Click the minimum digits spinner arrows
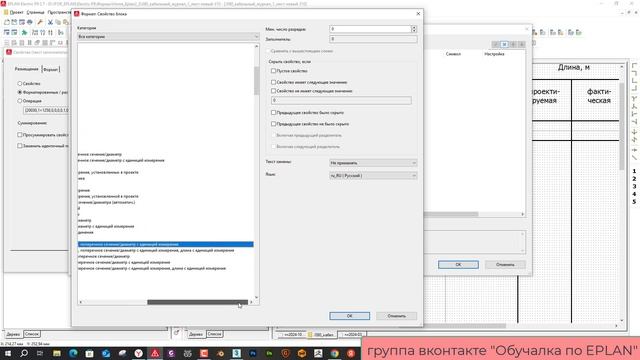 [414, 29]
